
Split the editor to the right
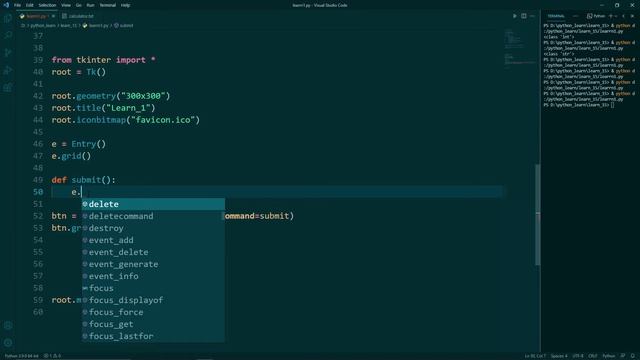point(524,16)
